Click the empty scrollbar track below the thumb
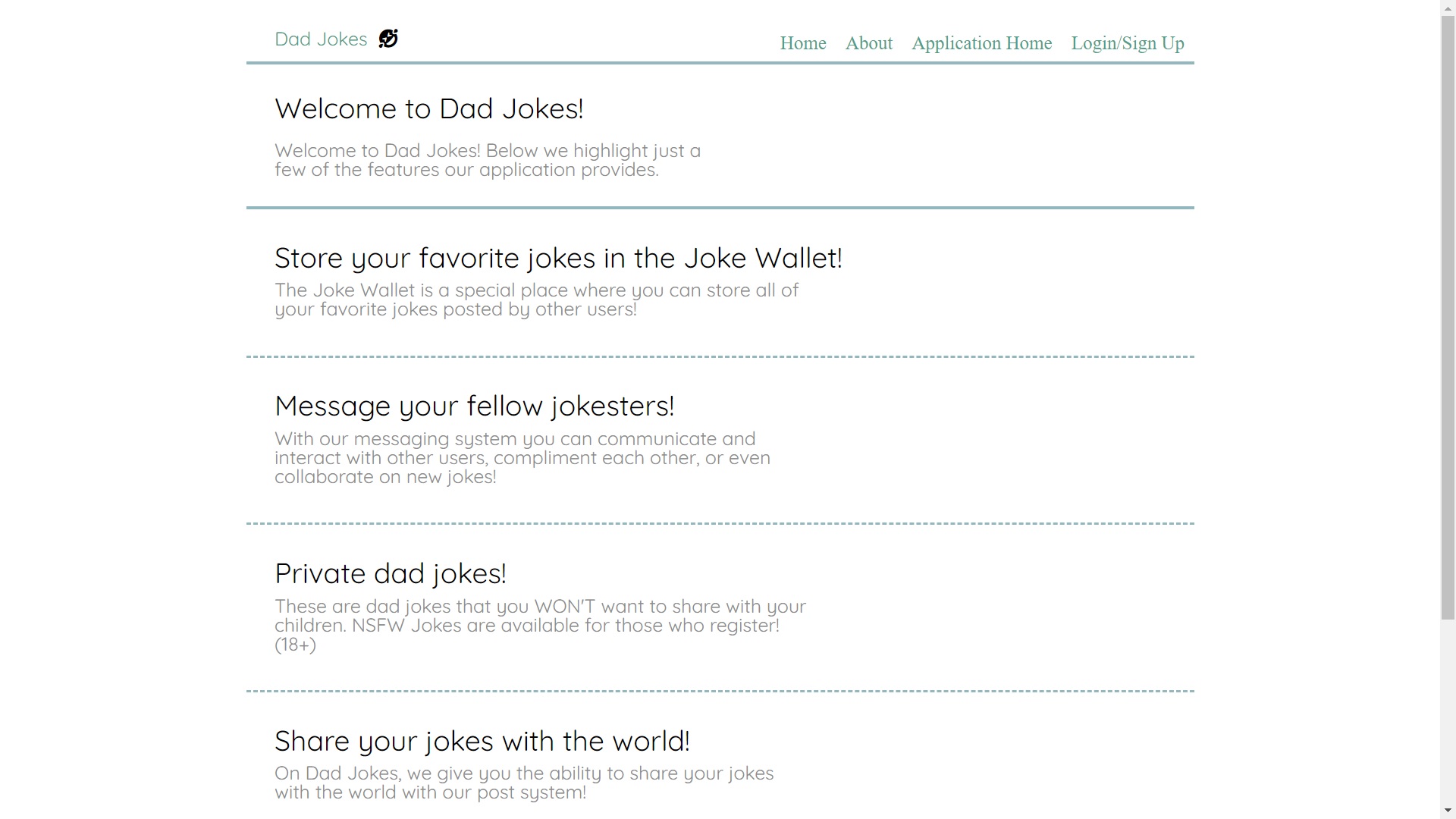Viewport: 1456px width, 819px height. coord(1448,713)
